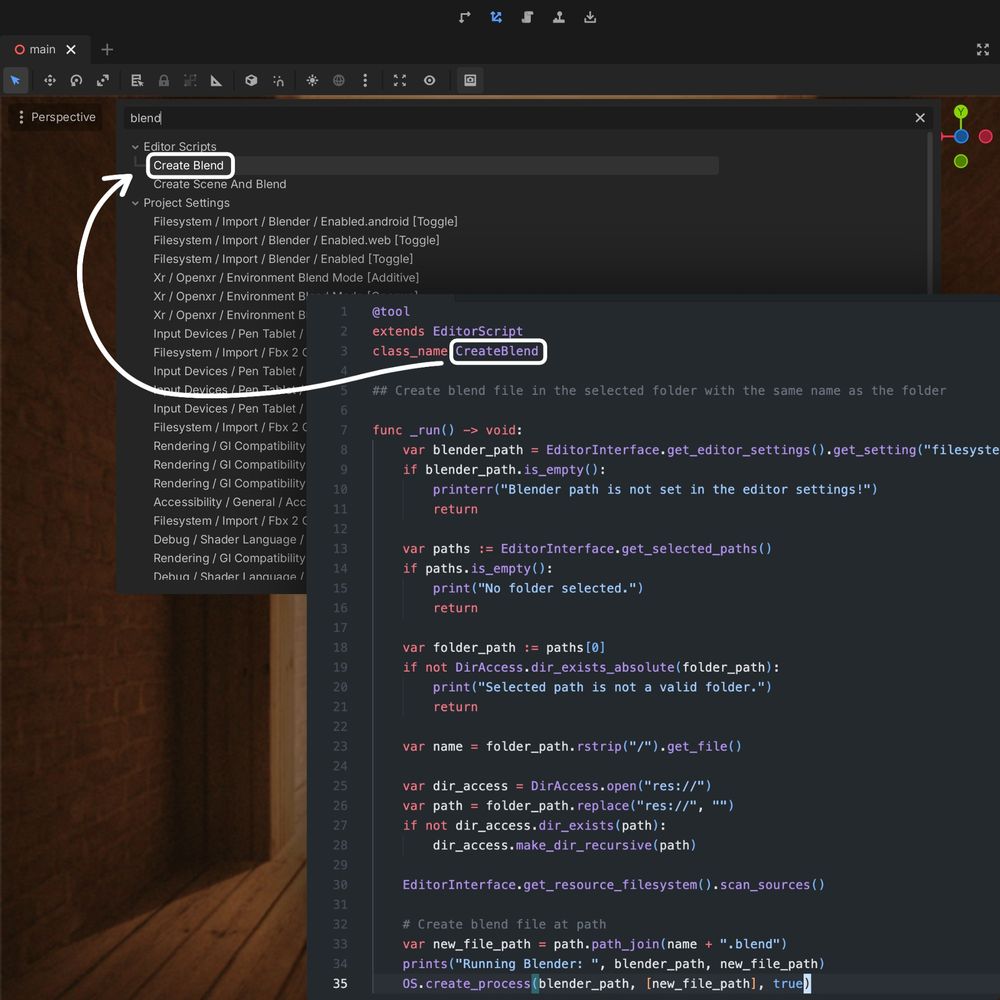Open the list selectable nodes tool
This screenshot has height=1000, width=1000.
(x=137, y=80)
